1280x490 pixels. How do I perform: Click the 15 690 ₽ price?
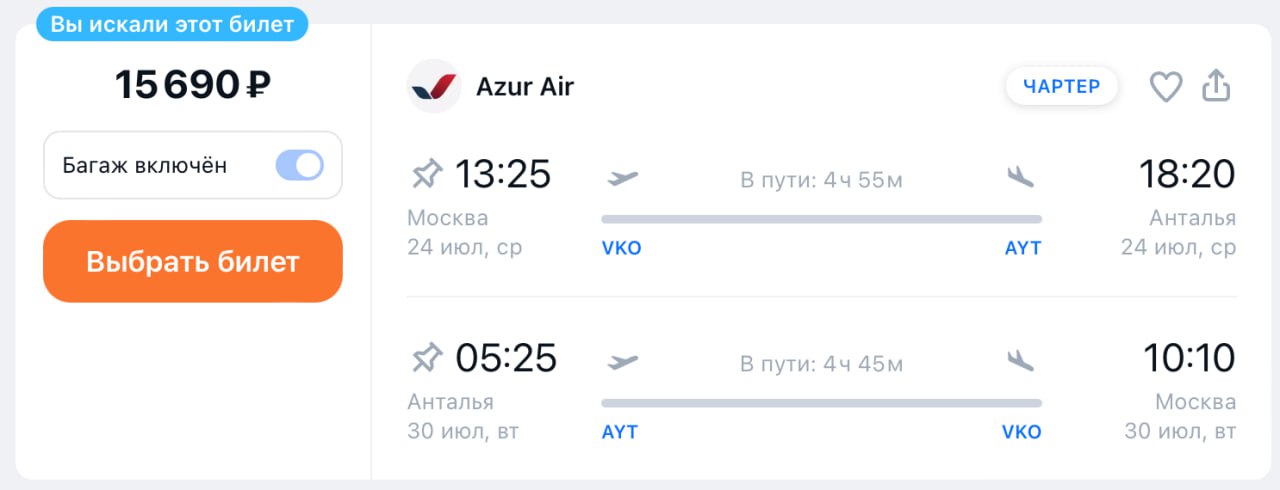coord(193,85)
